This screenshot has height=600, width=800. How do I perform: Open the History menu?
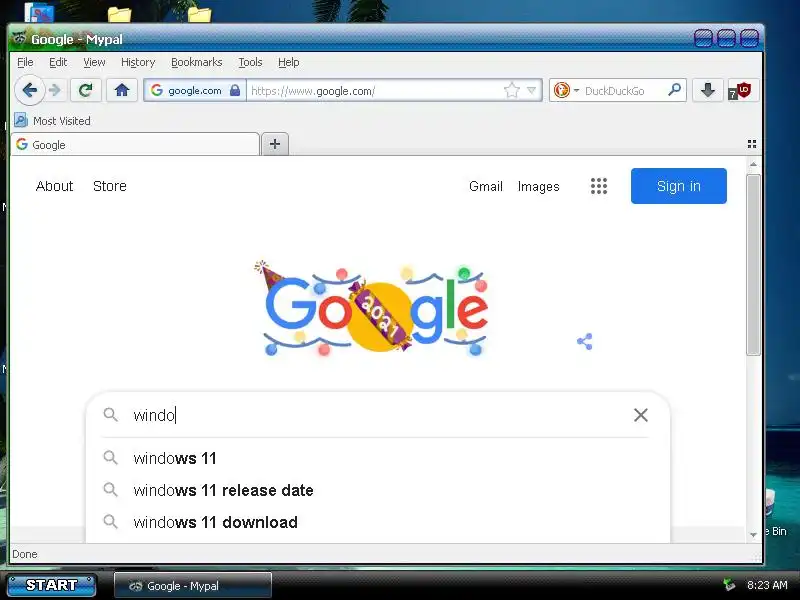pyautogui.click(x=138, y=62)
